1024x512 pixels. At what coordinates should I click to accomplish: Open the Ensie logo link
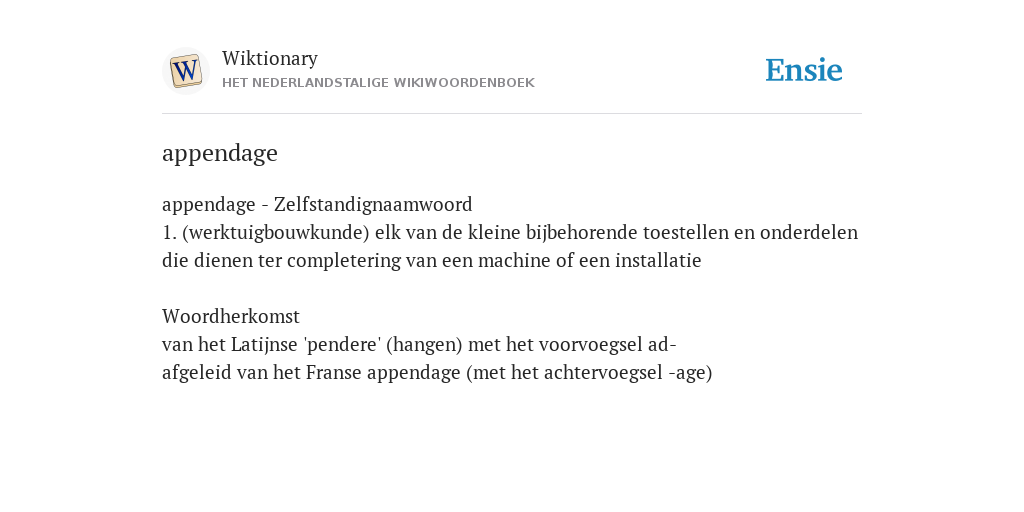804,71
